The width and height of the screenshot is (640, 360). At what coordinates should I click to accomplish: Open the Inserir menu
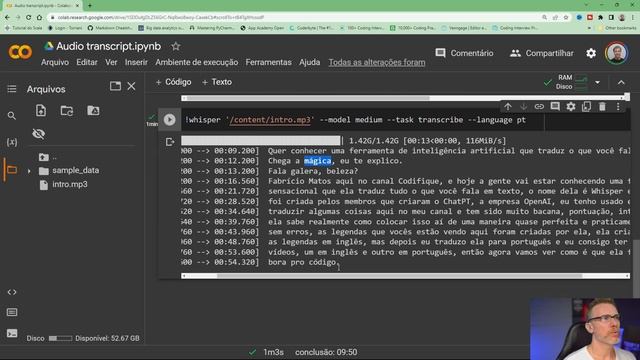[x=136, y=62]
